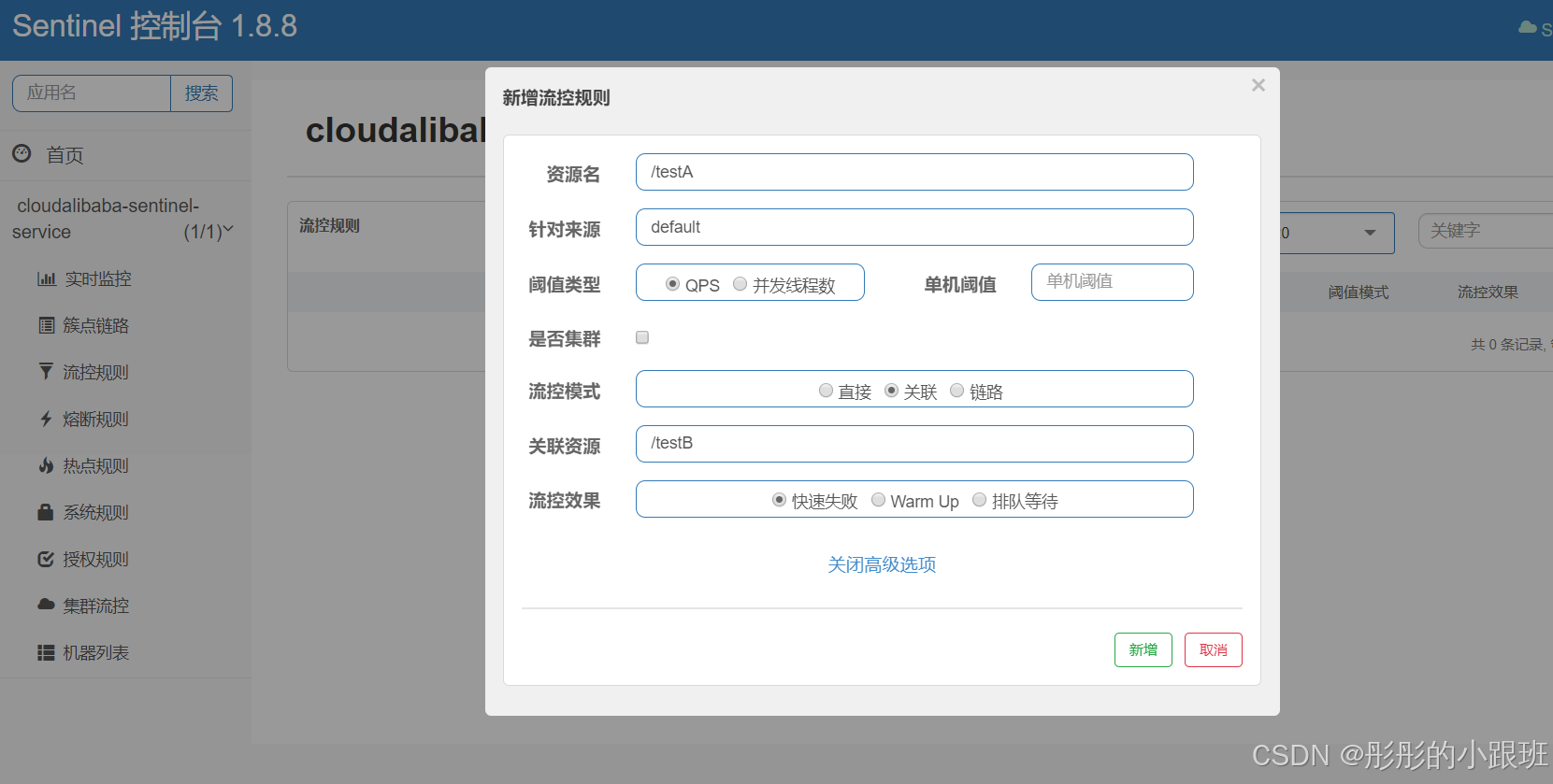Click the 流控效果 table column header
This screenshot has width=1553, height=784.
click(x=1488, y=292)
